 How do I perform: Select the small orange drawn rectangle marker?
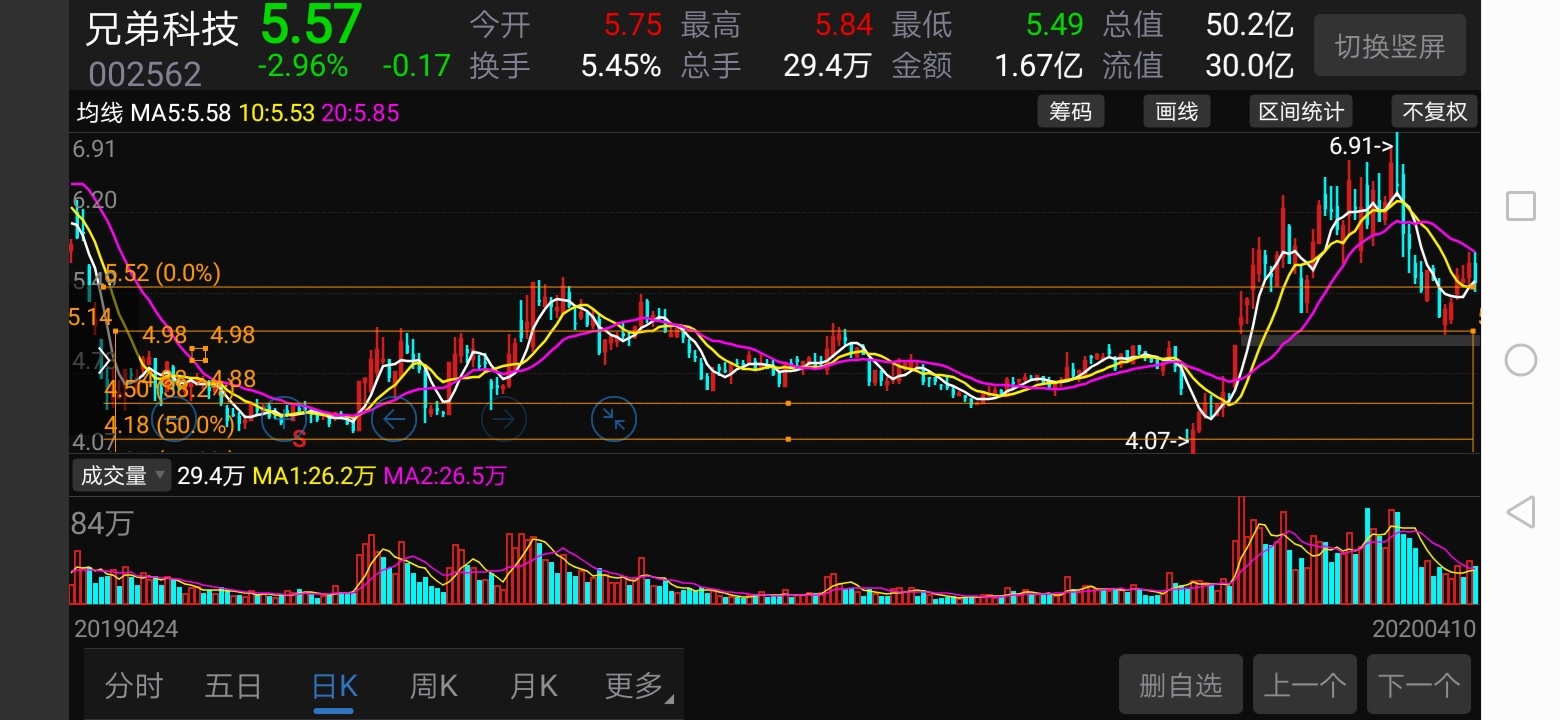(x=198, y=354)
